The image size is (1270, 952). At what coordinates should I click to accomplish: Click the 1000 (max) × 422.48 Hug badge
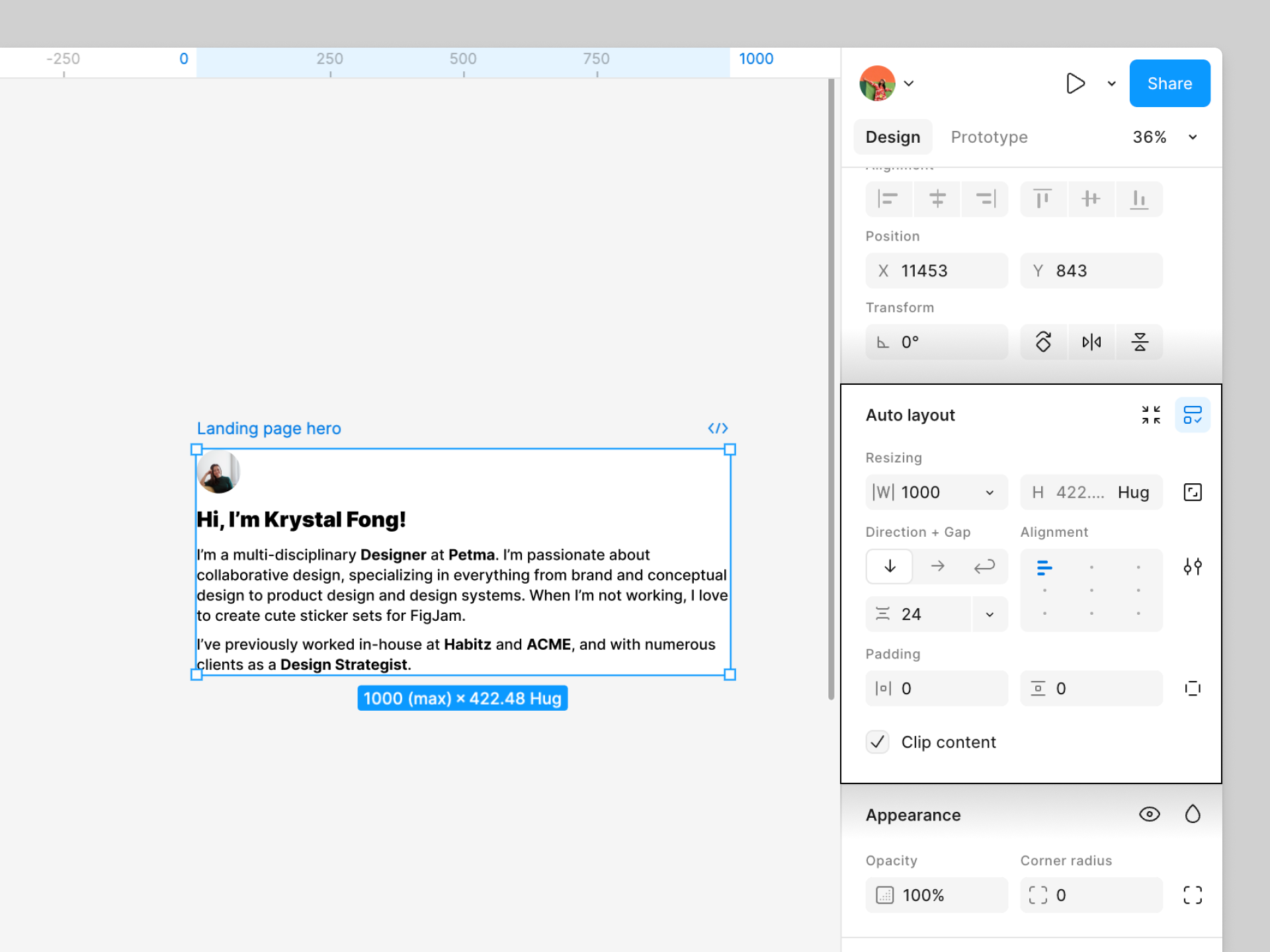point(462,698)
